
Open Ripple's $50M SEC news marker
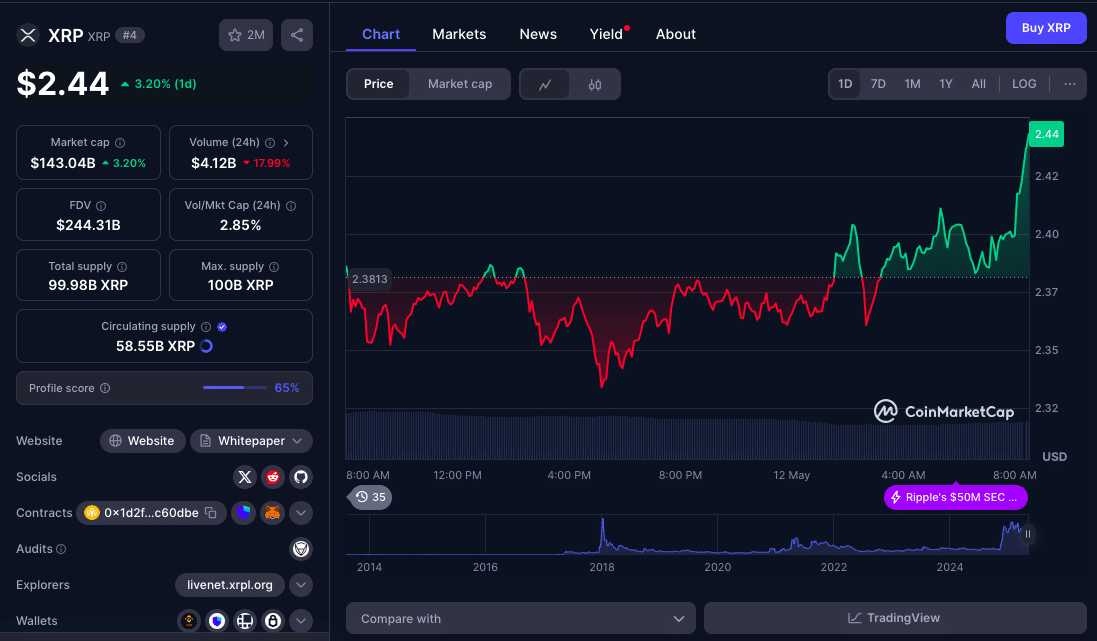[x=956, y=498]
